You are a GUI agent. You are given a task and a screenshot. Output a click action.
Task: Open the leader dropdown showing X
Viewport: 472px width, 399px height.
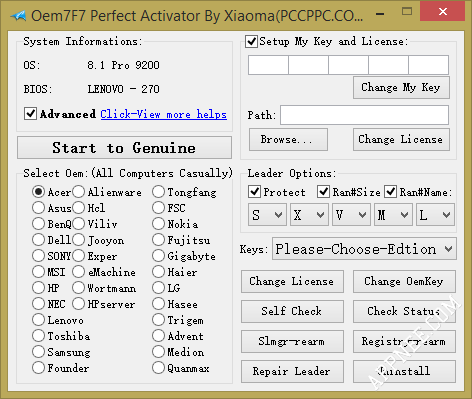tap(309, 215)
